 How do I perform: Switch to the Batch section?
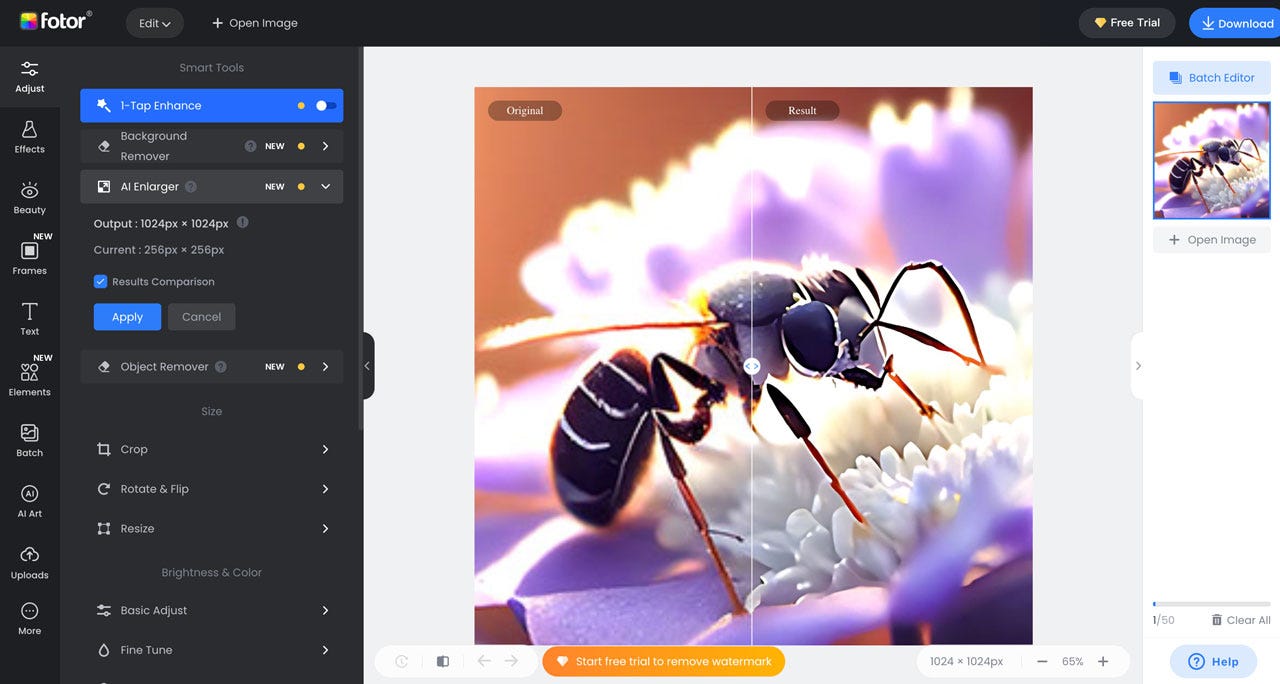(29, 439)
